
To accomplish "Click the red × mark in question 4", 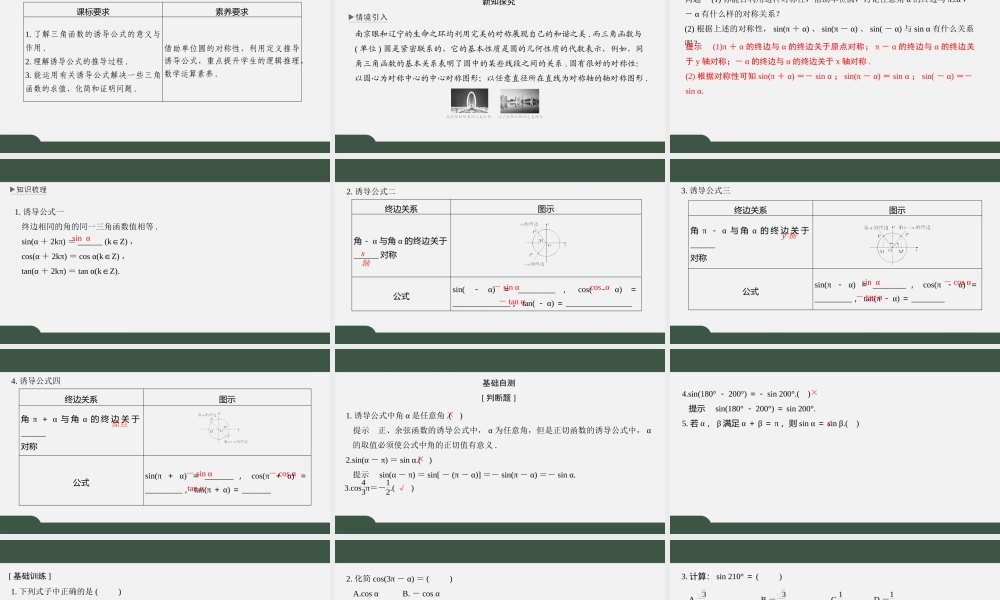I will (x=815, y=393).
